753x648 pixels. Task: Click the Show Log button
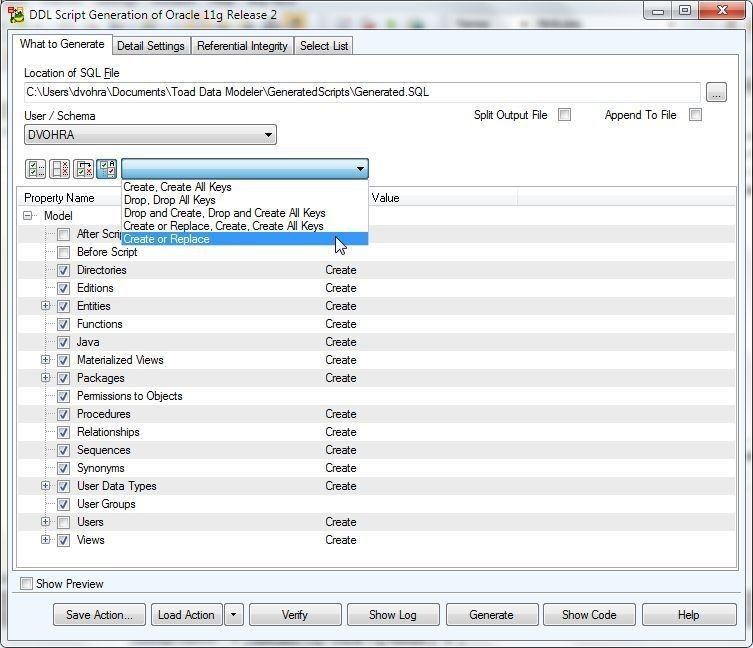click(393, 615)
